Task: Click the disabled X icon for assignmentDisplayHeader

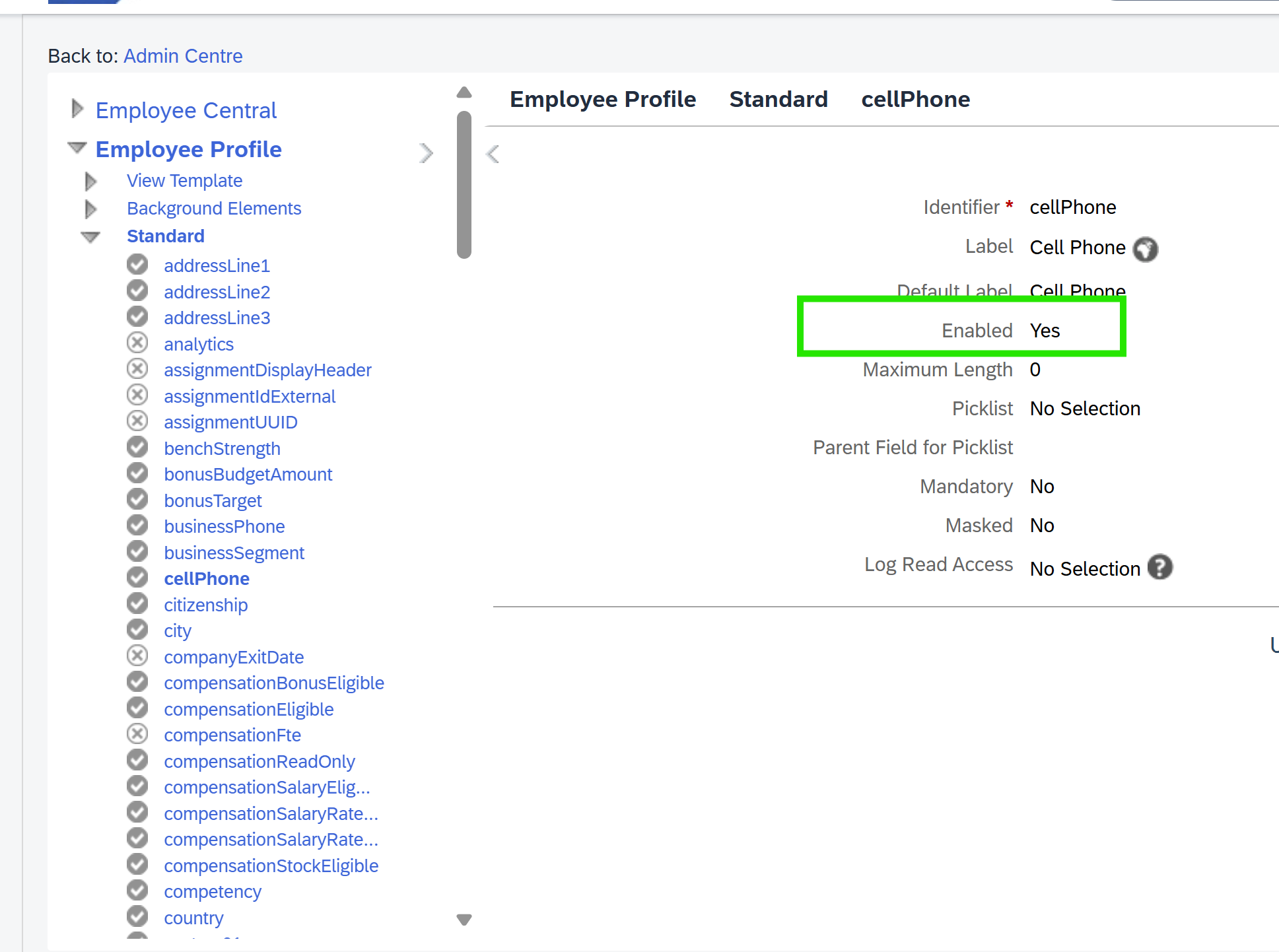Action: pyautogui.click(x=137, y=369)
